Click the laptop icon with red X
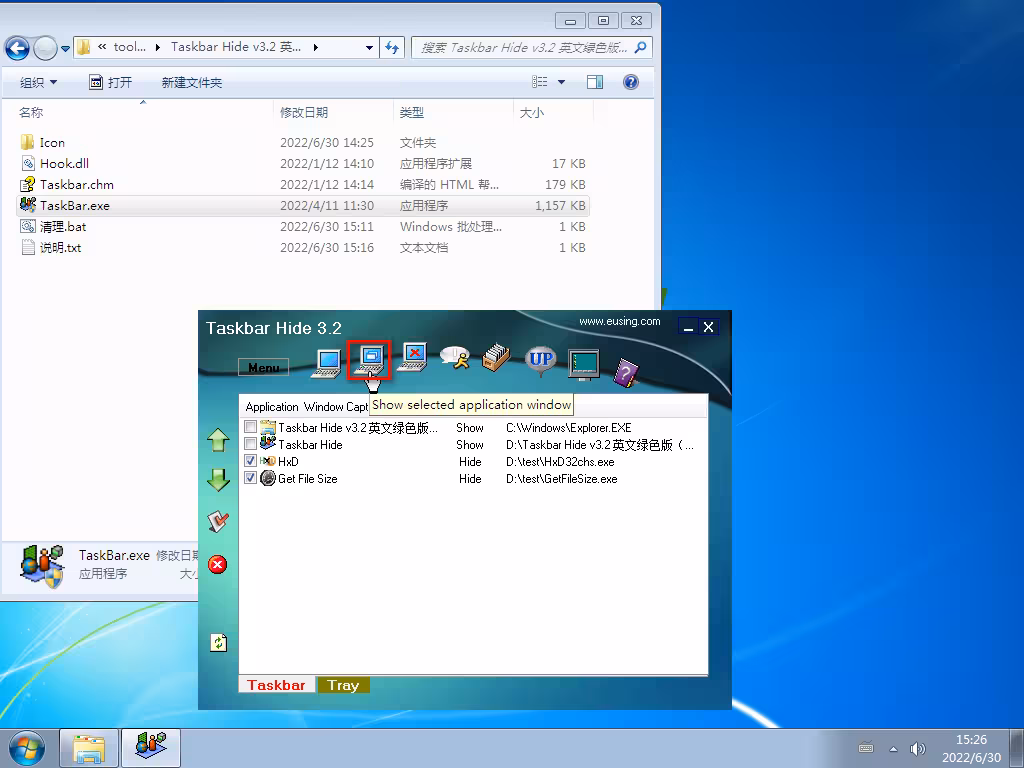The width and height of the screenshot is (1024, 768). coord(413,357)
